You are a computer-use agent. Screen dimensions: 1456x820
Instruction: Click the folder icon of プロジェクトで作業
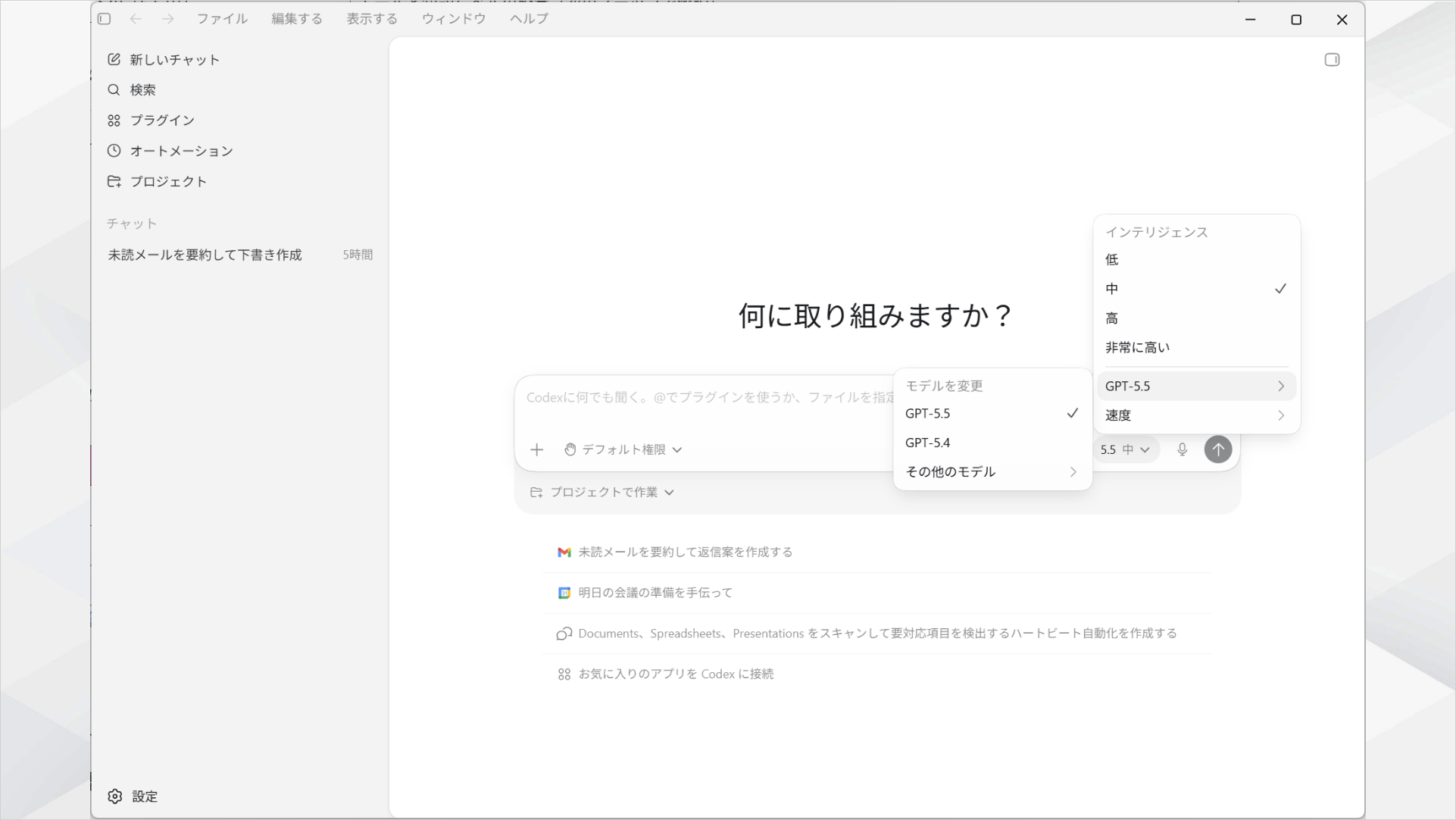[536, 492]
